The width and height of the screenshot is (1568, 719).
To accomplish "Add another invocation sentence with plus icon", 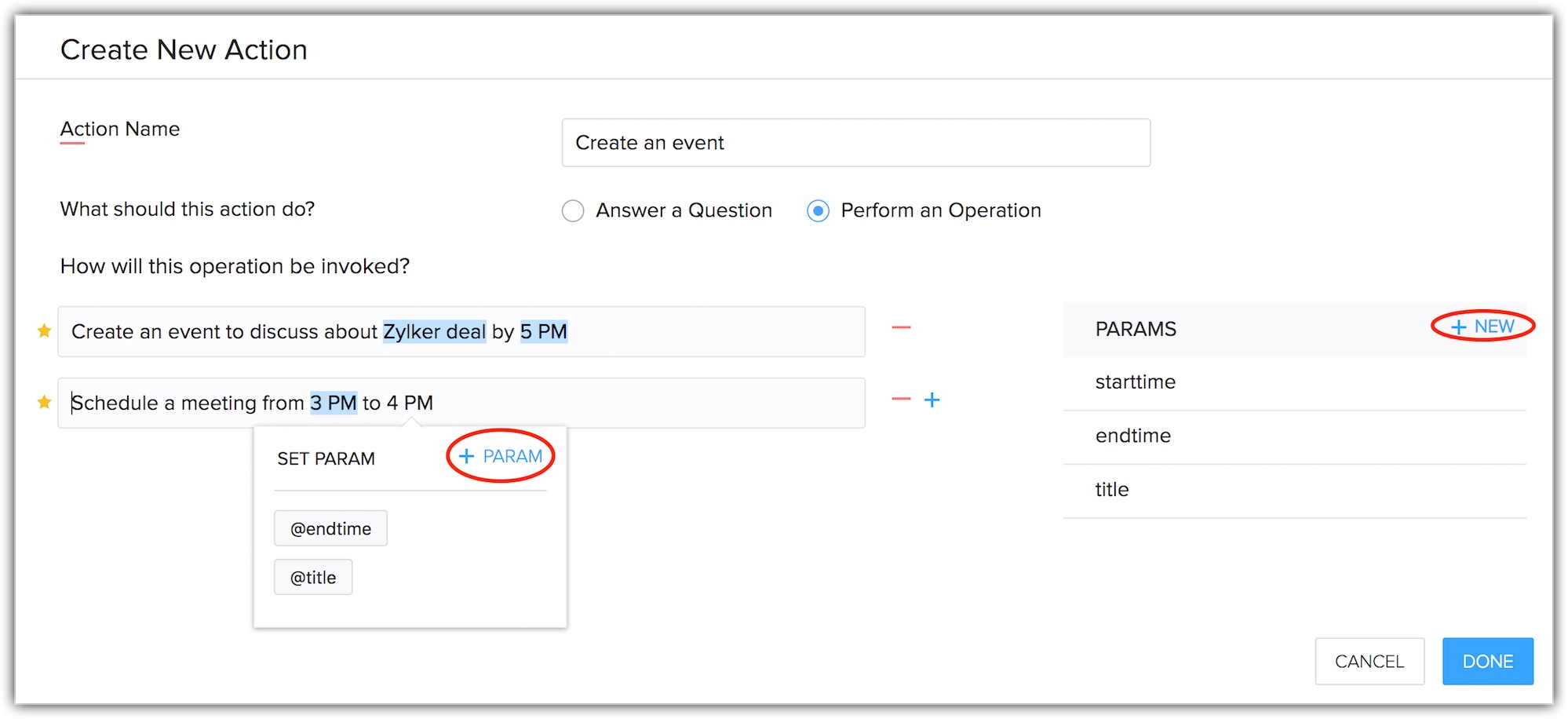I will point(932,400).
